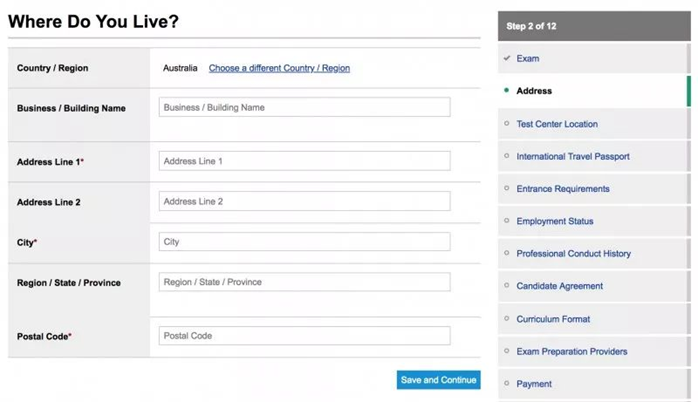Go to the Curriculum Format step
The image size is (698, 402).
[553, 319]
